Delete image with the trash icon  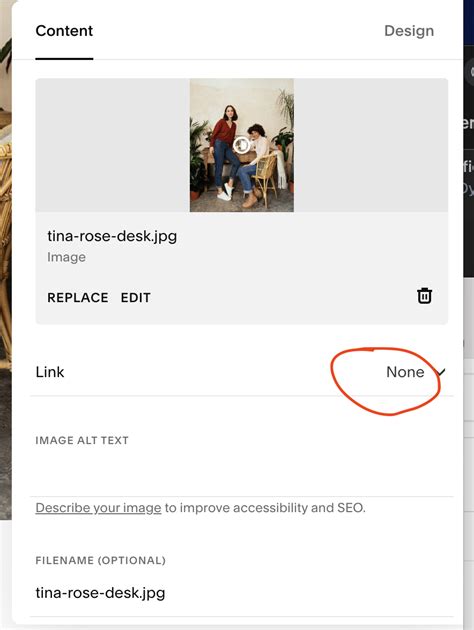click(424, 296)
